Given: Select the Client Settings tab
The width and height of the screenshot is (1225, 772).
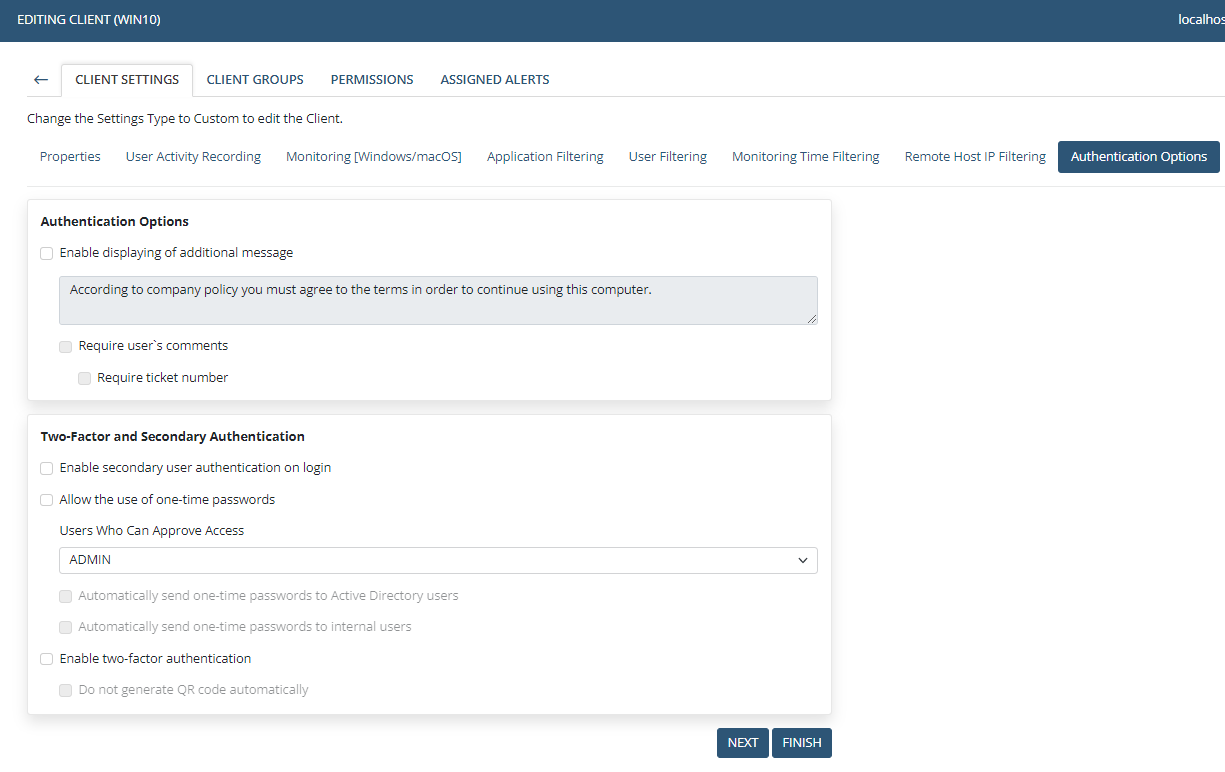Looking at the screenshot, I should click(127, 80).
